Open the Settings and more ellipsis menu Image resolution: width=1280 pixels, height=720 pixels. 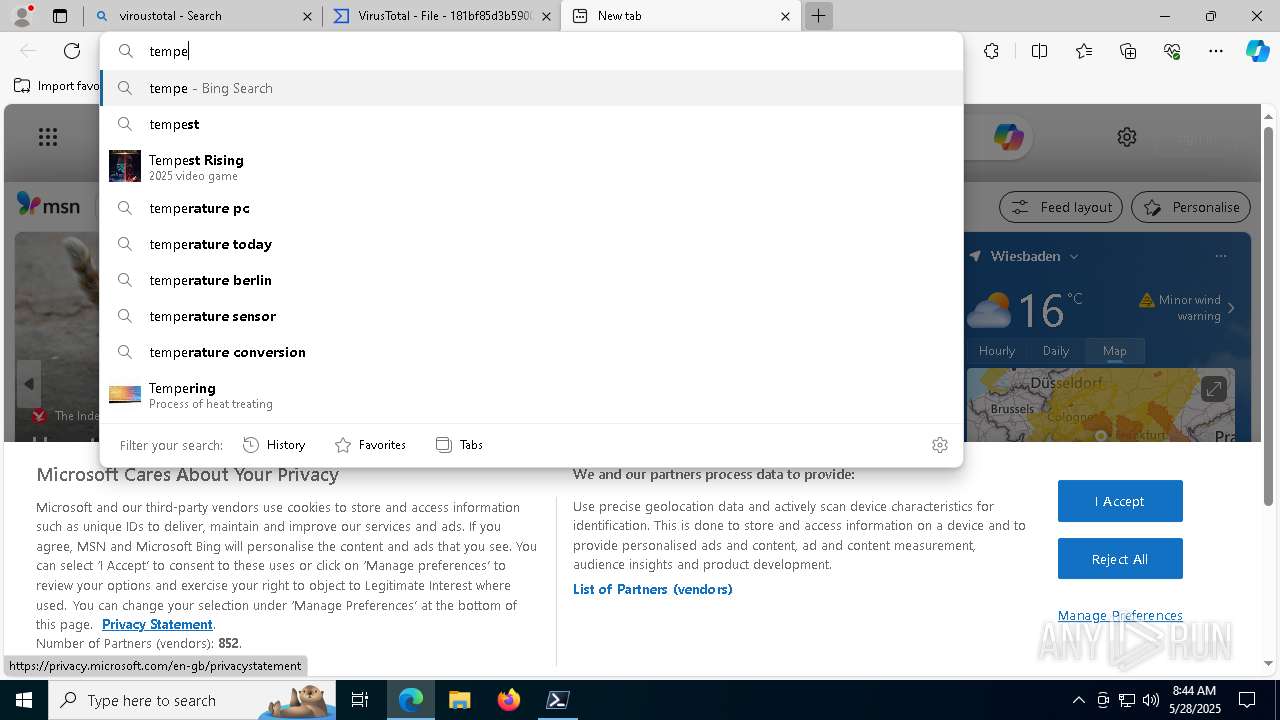(1216, 51)
